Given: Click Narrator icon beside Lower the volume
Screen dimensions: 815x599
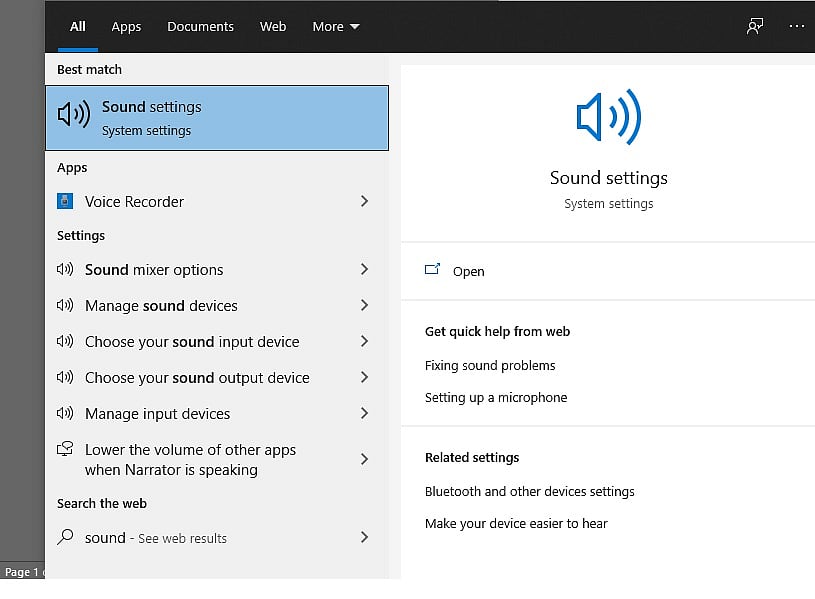Looking at the screenshot, I should click(65, 449).
